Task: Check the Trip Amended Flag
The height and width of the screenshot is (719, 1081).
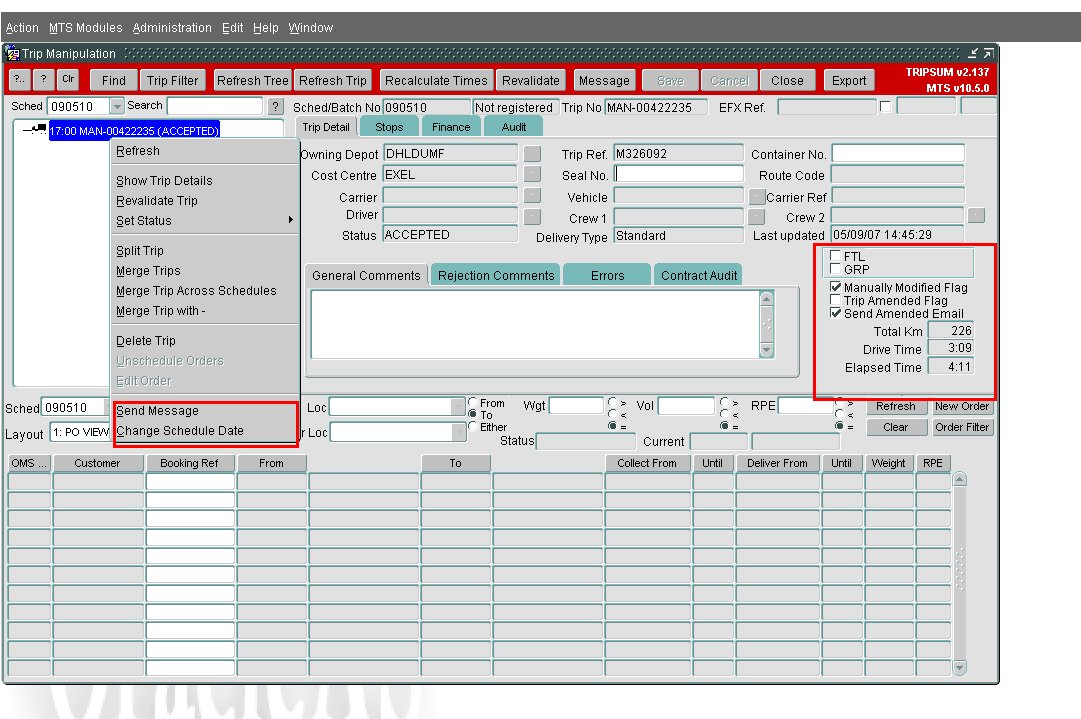Action: [x=836, y=300]
